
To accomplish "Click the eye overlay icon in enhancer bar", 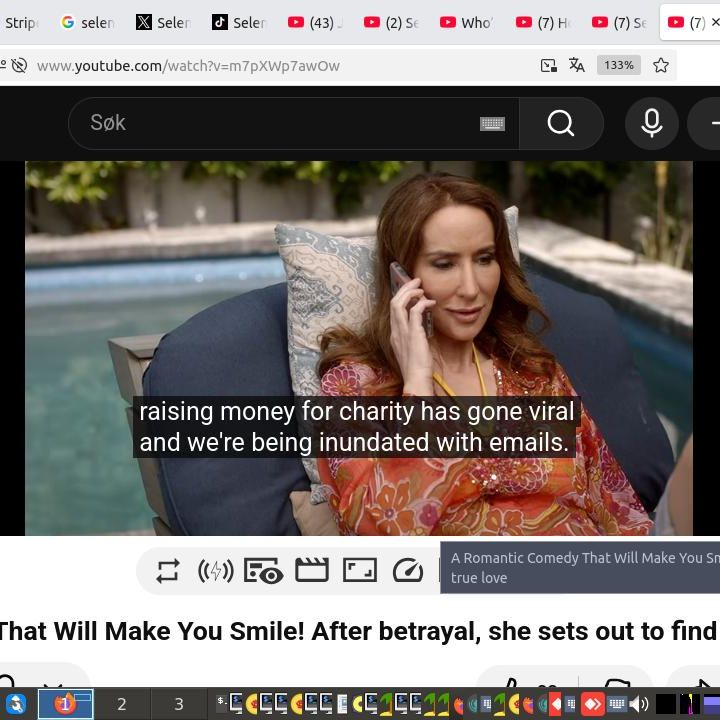I will pyautogui.click(x=263, y=571).
